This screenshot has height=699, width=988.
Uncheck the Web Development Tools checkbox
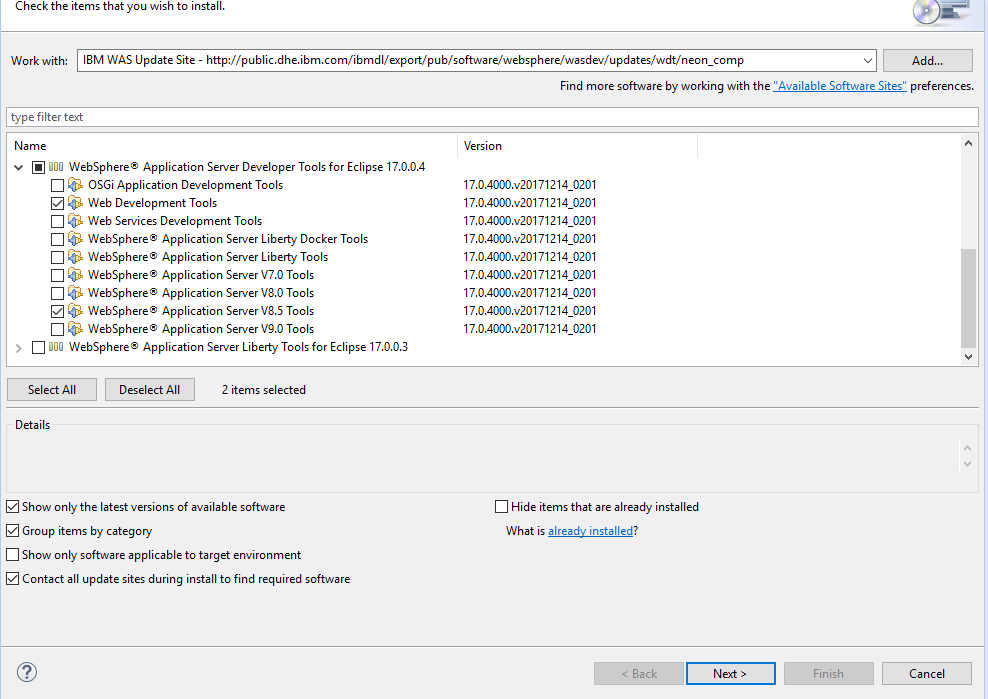coord(57,203)
